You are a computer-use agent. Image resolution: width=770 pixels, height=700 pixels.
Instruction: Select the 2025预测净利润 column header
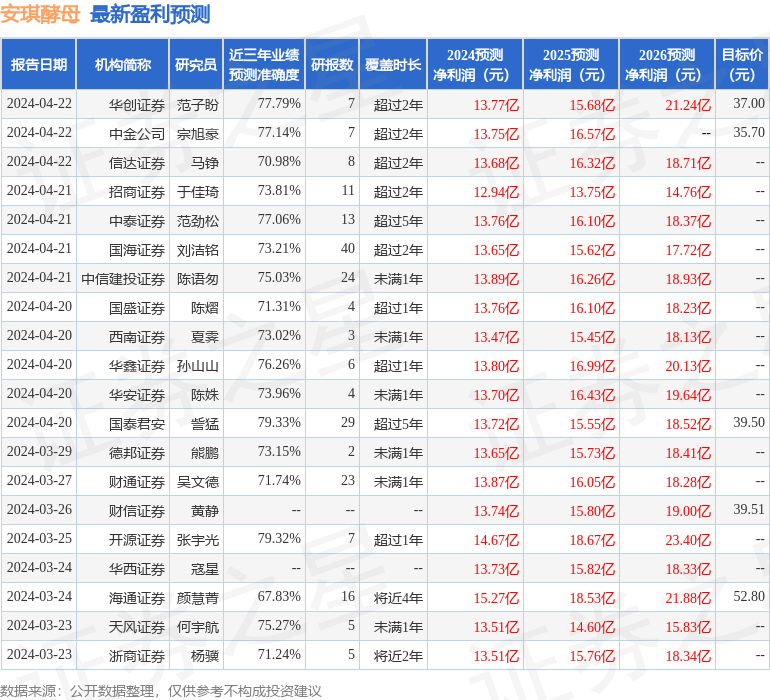[571, 64]
